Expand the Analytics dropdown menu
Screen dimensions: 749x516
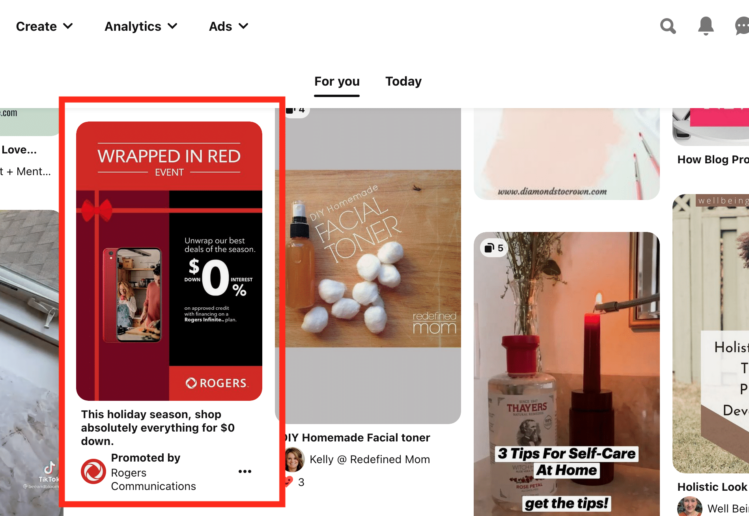point(141,26)
